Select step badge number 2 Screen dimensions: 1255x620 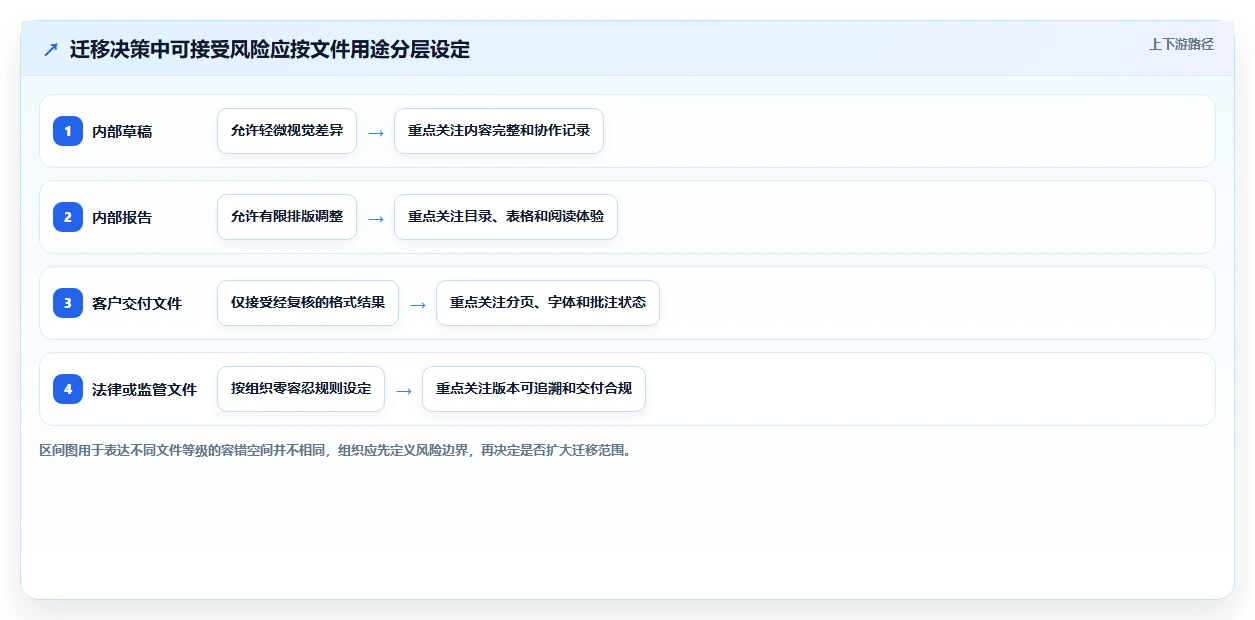click(68, 217)
